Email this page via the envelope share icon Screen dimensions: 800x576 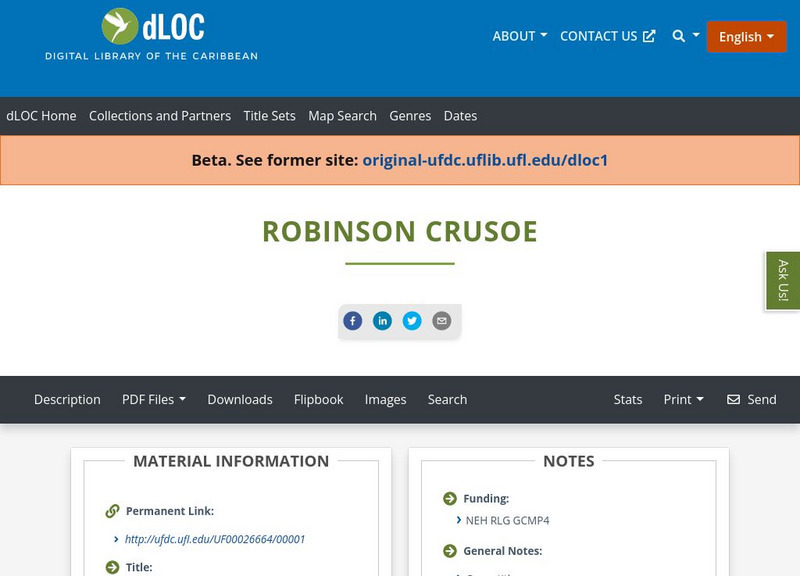tap(441, 321)
